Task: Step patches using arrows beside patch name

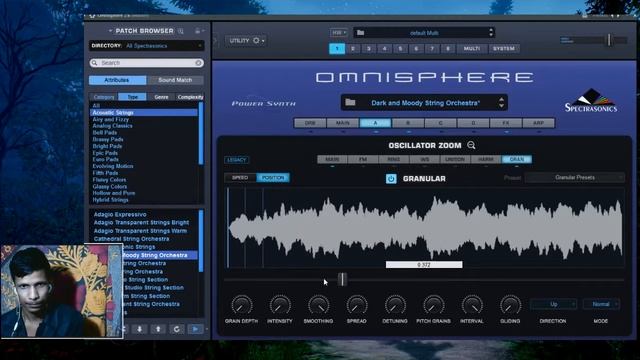Action: [502, 102]
